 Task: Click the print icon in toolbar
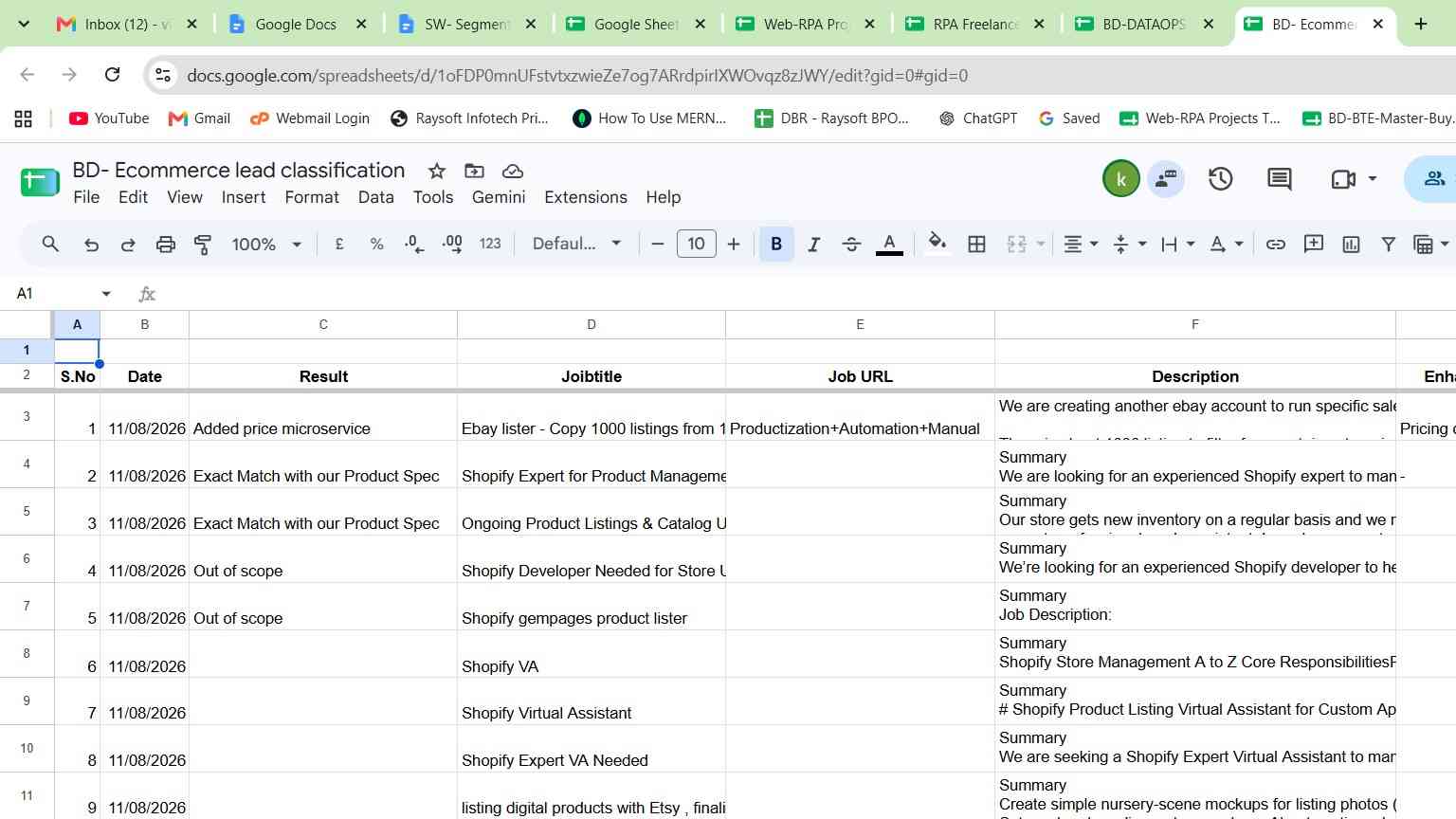pos(166,245)
